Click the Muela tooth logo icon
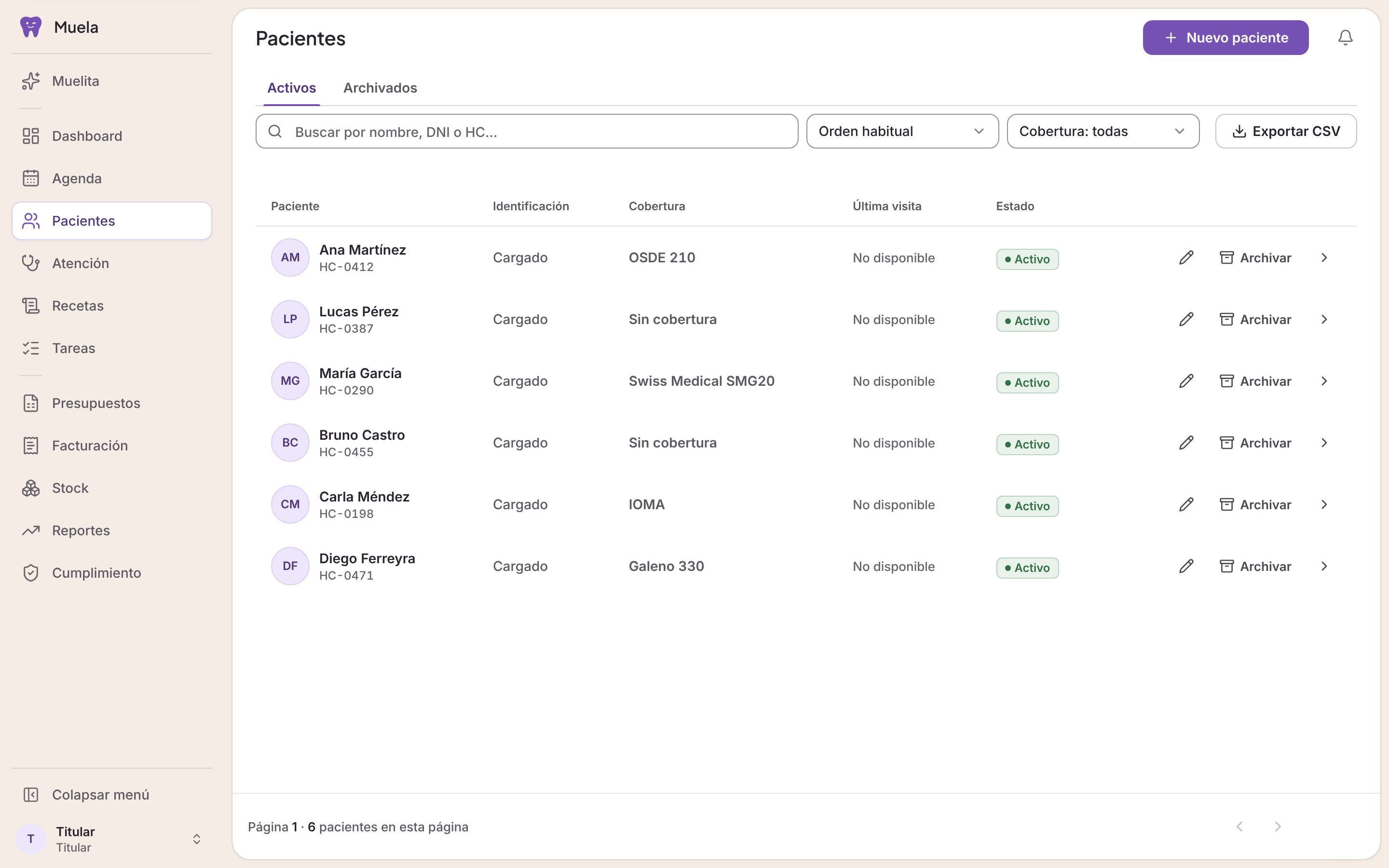1389x868 pixels. tap(30, 27)
